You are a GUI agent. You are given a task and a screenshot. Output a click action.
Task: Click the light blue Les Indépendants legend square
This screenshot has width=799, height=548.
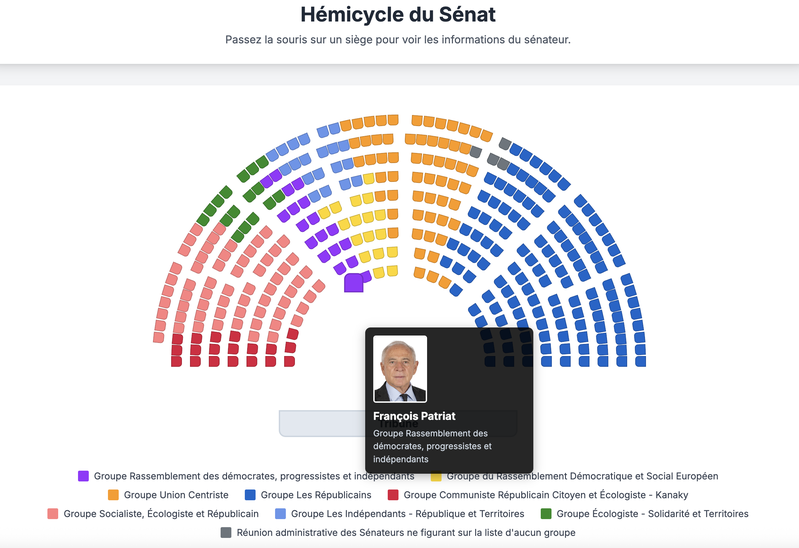coord(280,514)
